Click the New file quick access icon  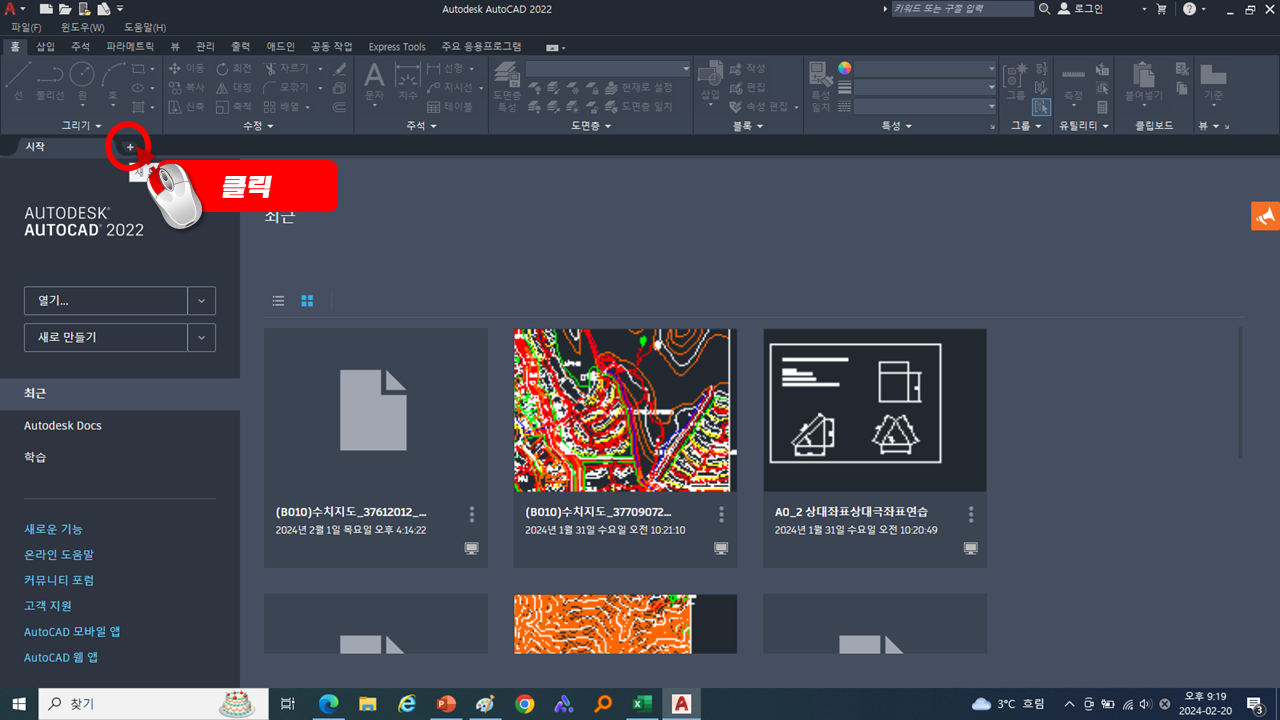(x=46, y=9)
